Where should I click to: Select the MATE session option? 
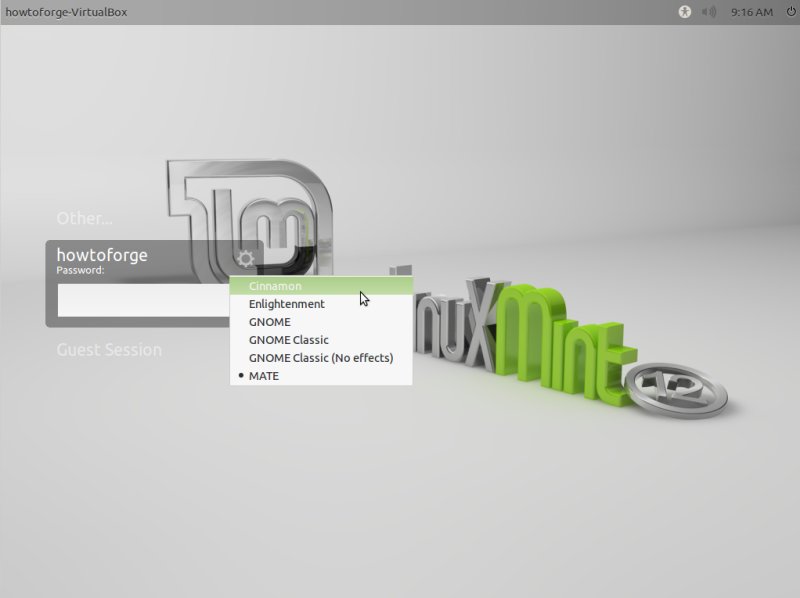point(321,376)
